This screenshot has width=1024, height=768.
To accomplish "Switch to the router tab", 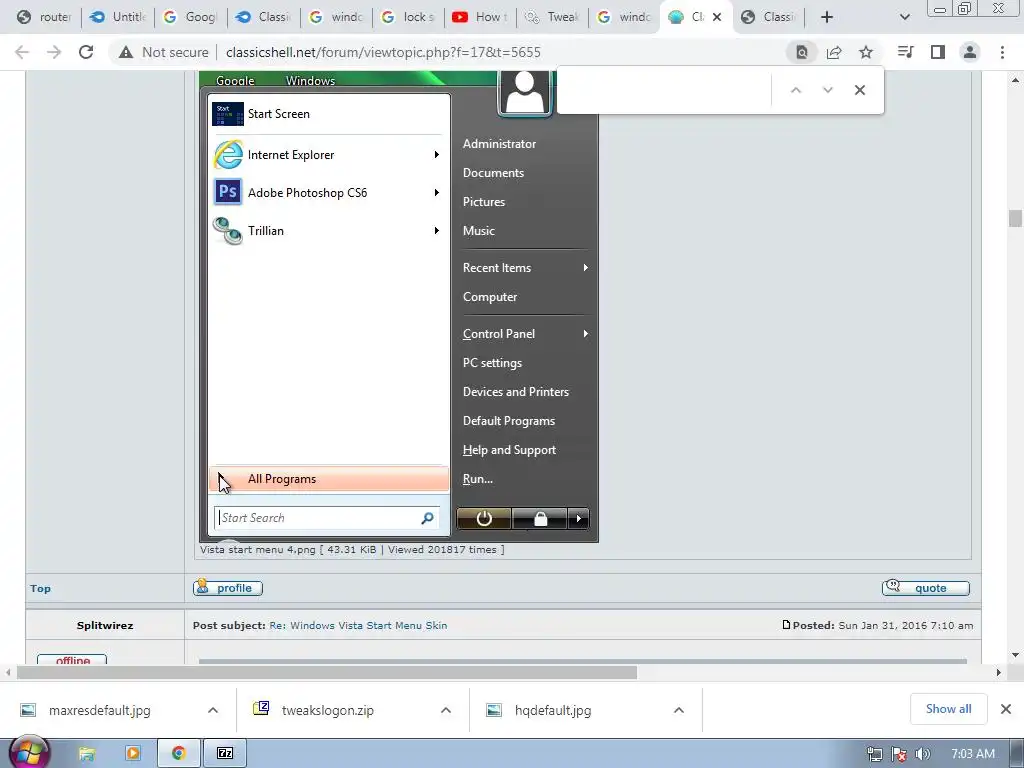I will (44, 17).
